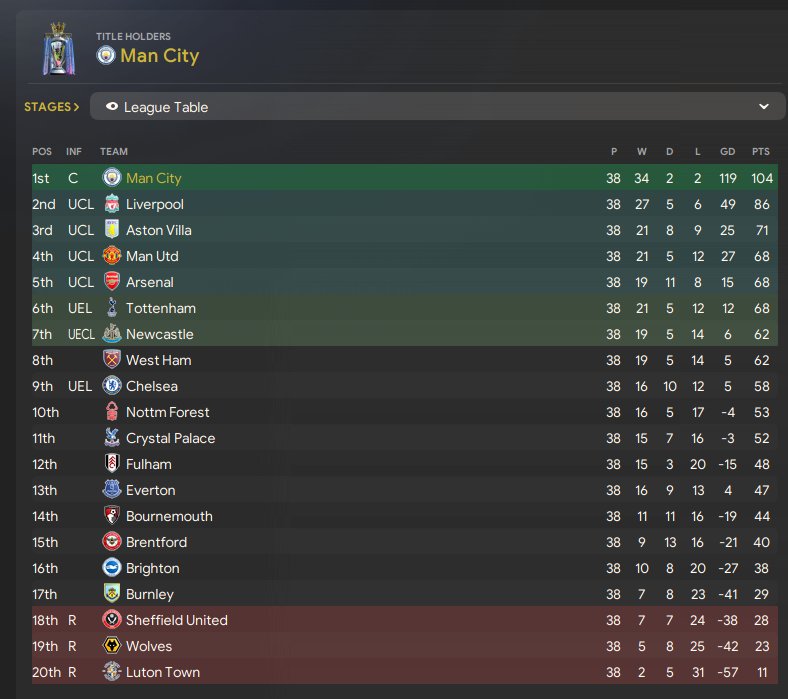Click the Brighton club badge

click(112, 568)
